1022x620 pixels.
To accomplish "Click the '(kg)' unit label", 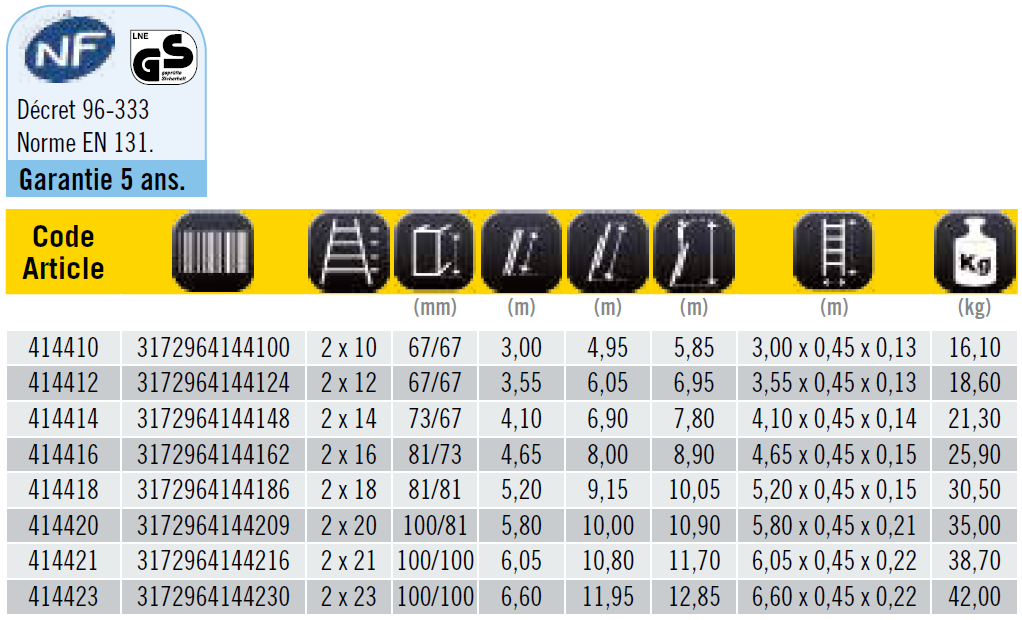I will point(974,307).
